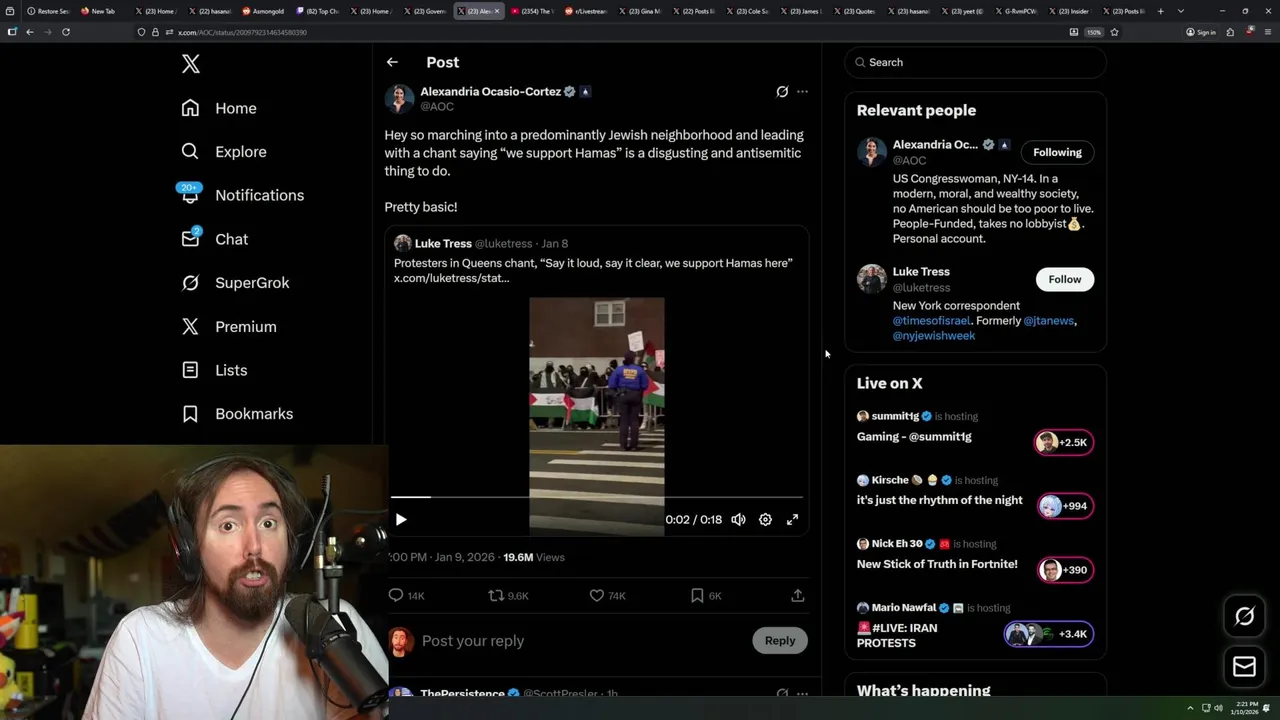This screenshot has height=720, width=1280.
Task: Open video settings gear icon
Action: click(x=765, y=520)
